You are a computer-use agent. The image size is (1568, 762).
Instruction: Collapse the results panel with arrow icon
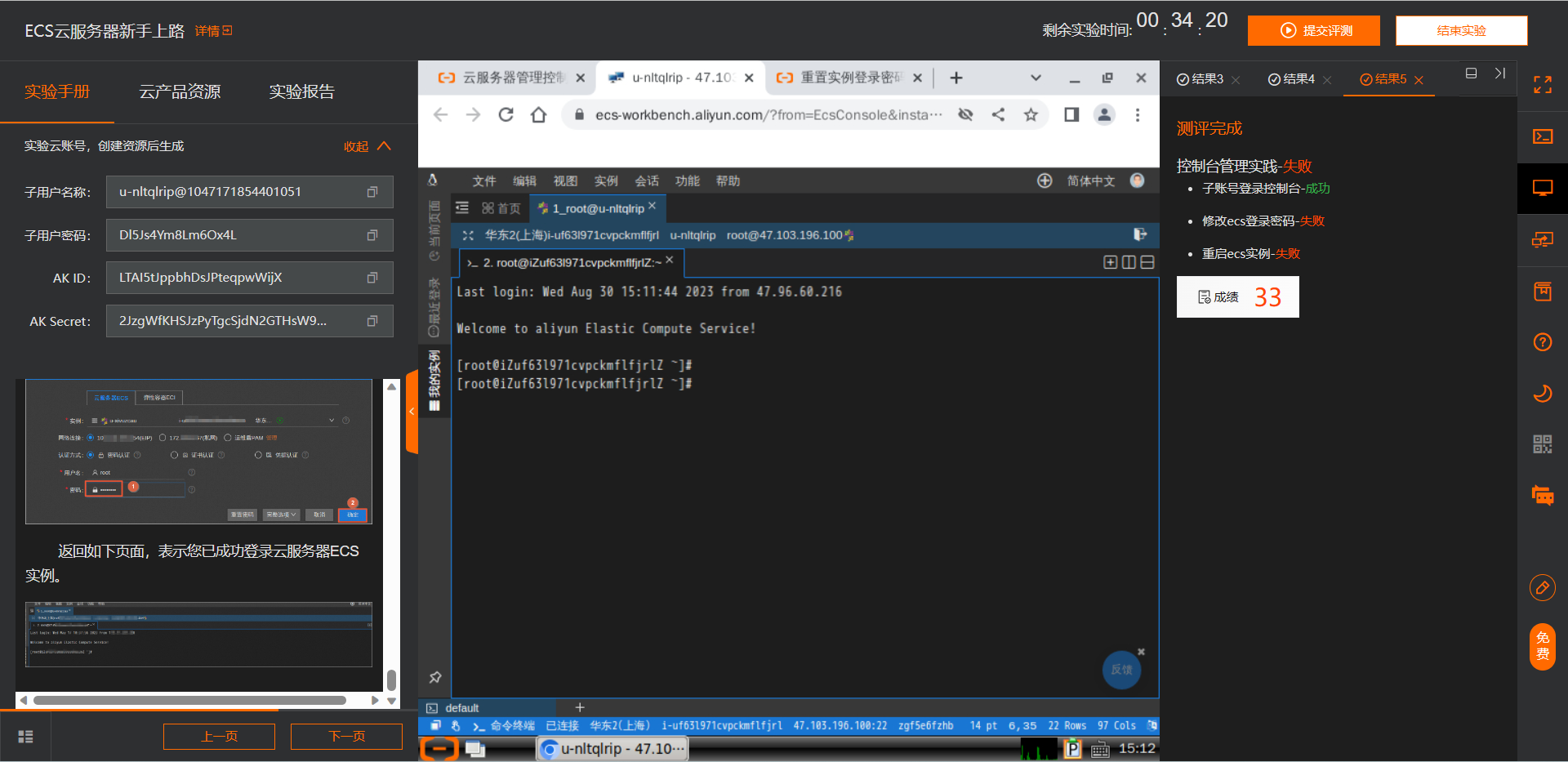(x=1500, y=73)
